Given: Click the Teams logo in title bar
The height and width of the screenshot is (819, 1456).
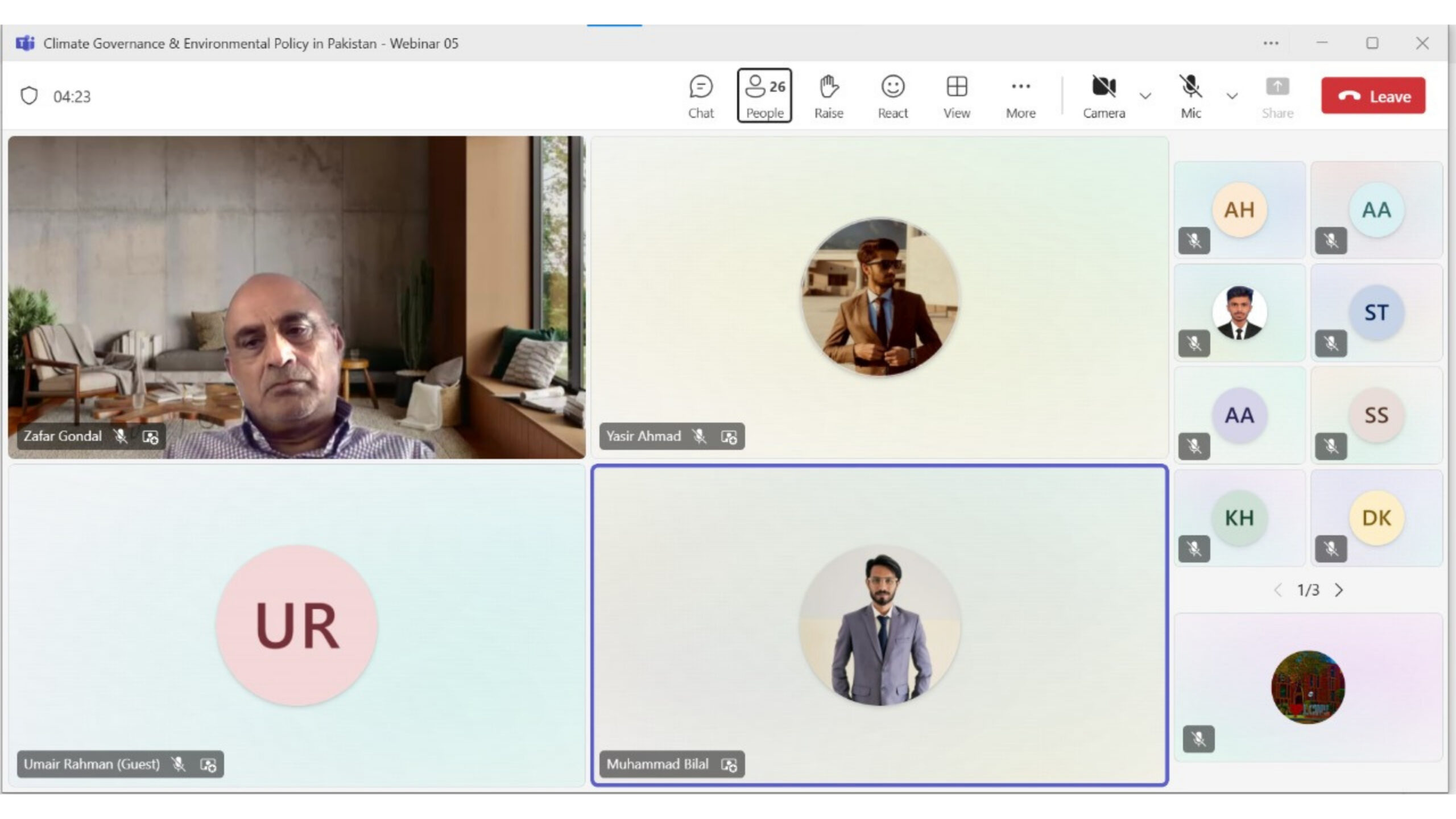Looking at the screenshot, I should (25, 43).
